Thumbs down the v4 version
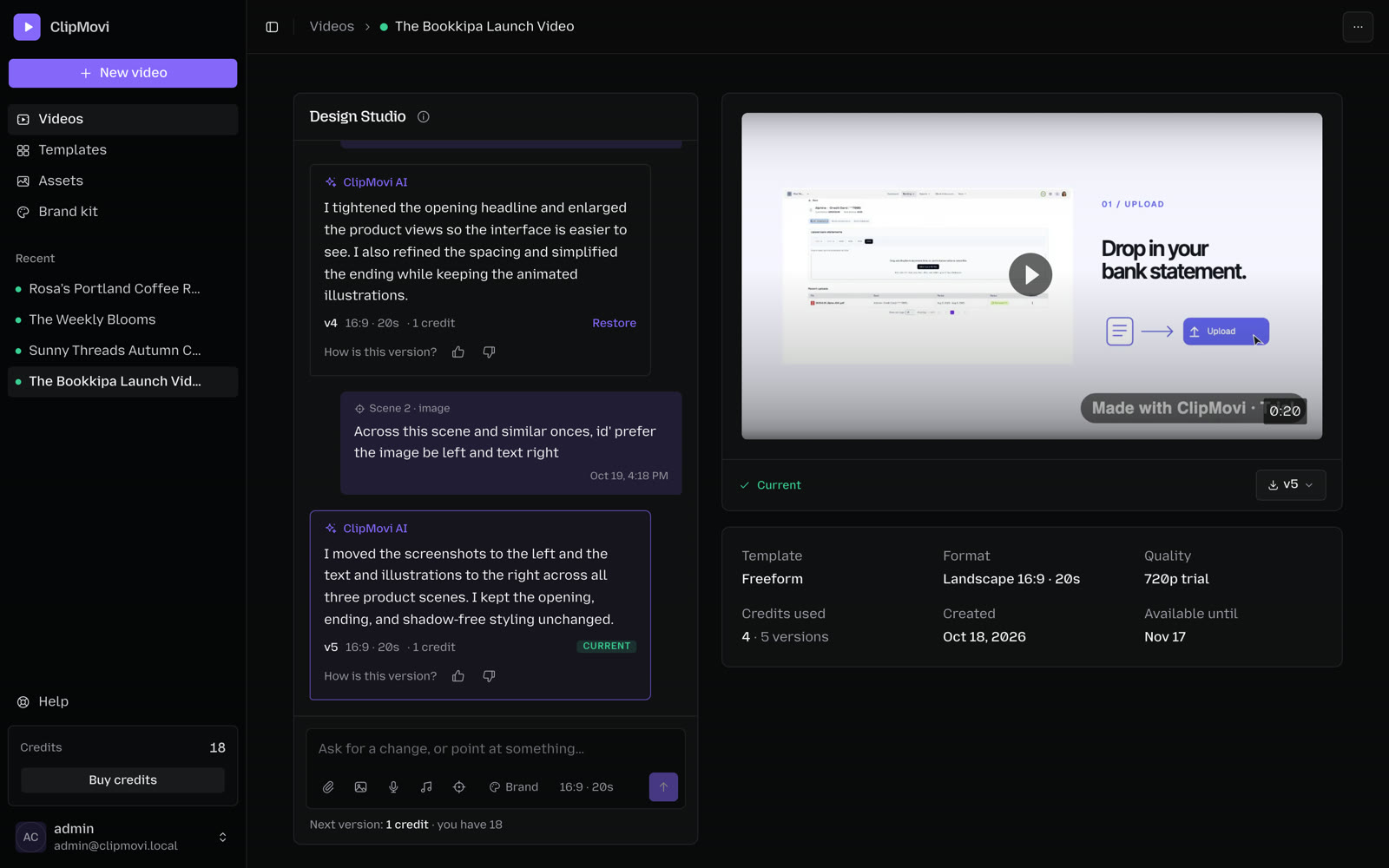The width and height of the screenshot is (1389, 868). tap(489, 352)
